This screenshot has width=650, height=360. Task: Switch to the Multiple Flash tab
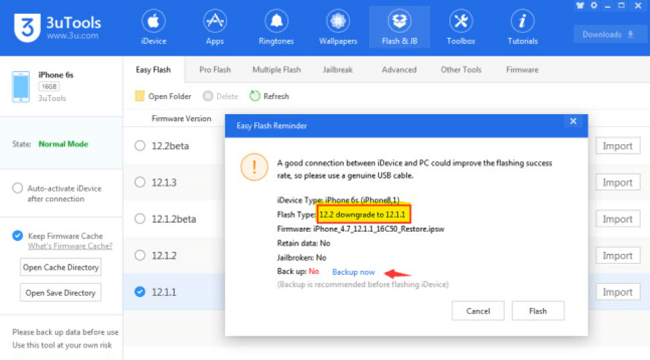[x=276, y=70]
